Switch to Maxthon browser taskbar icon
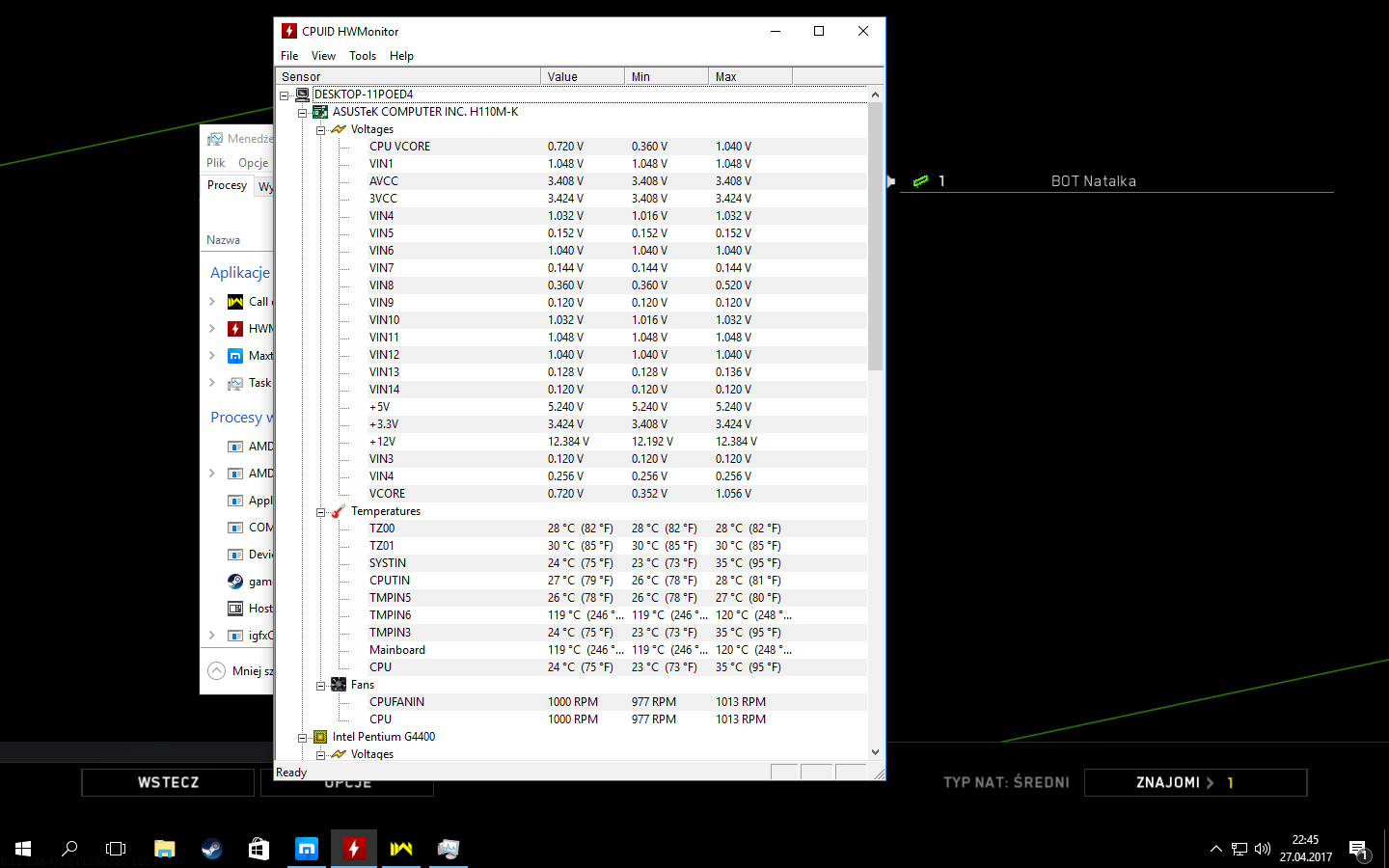1389x868 pixels. click(x=307, y=849)
